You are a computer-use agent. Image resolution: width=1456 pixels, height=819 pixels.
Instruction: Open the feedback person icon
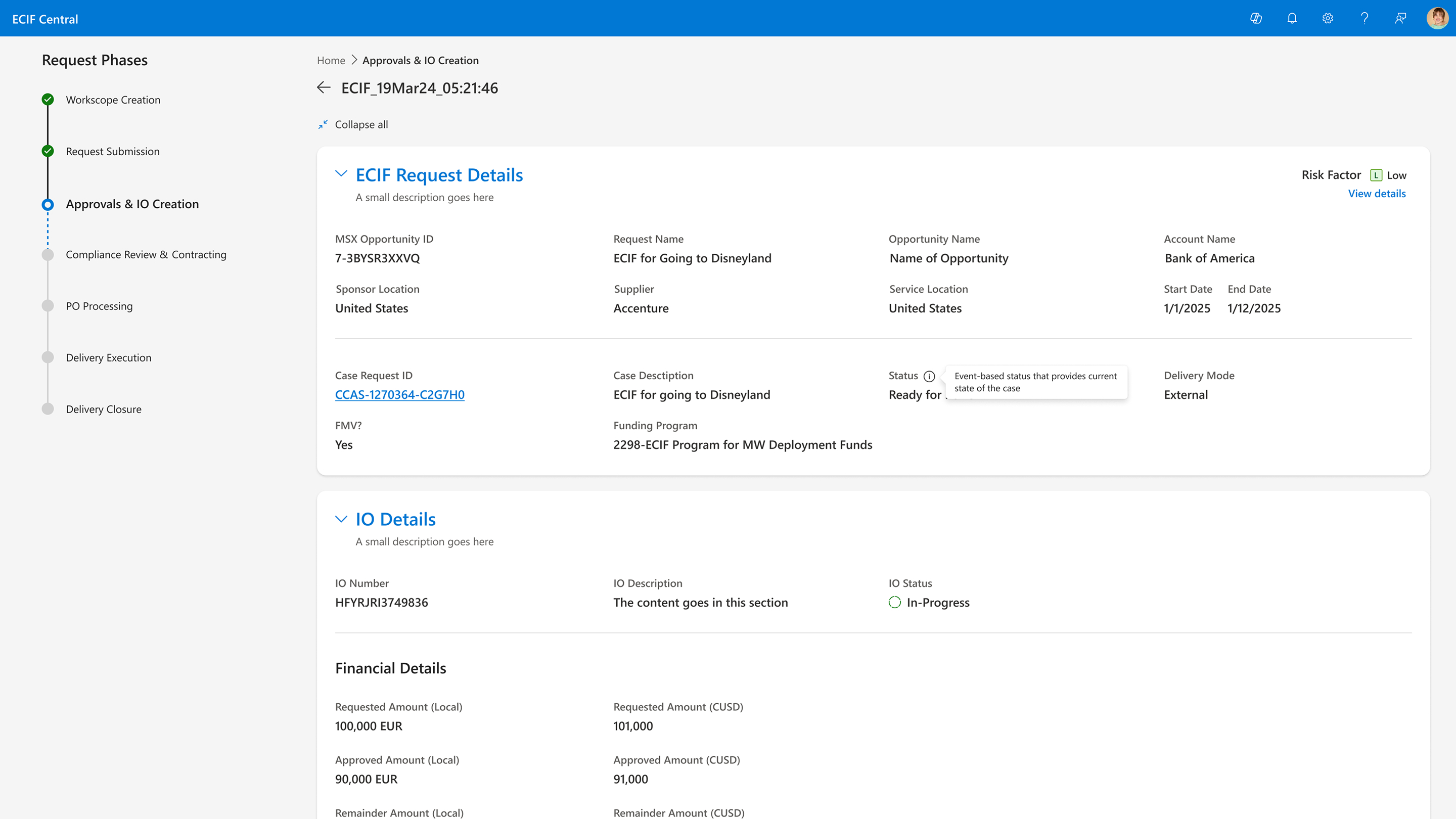point(1400,18)
